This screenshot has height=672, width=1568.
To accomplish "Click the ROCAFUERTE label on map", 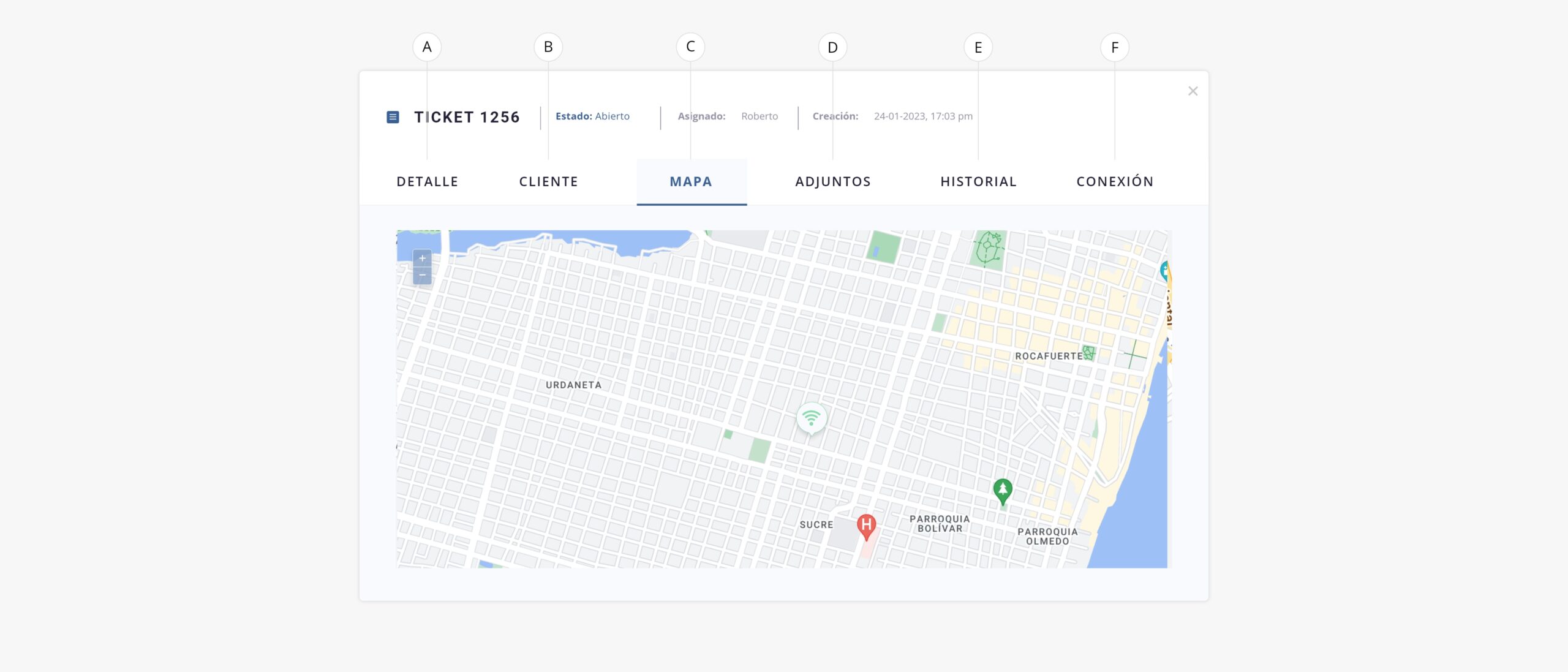I will click(x=1049, y=356).
